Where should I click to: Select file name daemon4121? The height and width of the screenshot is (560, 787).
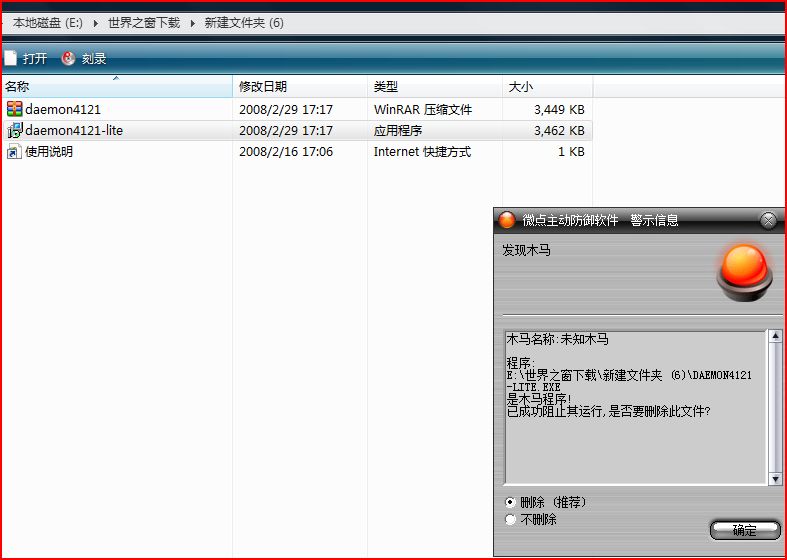pos(63,109)
